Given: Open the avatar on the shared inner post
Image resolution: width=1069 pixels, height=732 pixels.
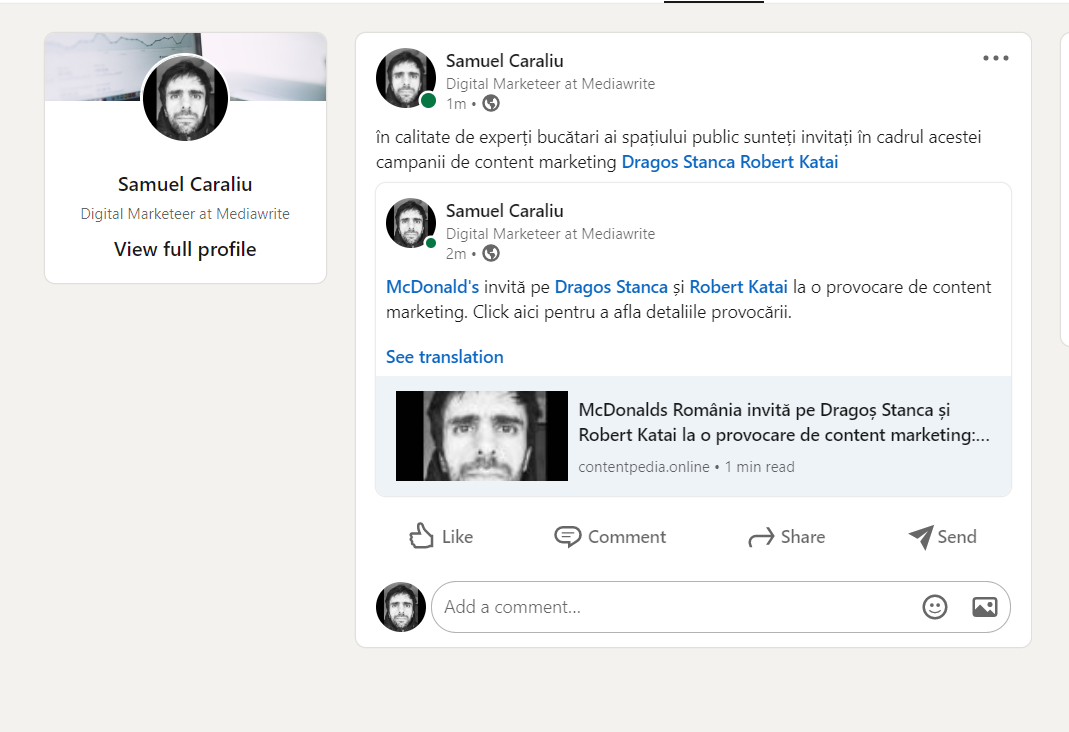Looking at the screenshot, I should (x=411, y=223).
